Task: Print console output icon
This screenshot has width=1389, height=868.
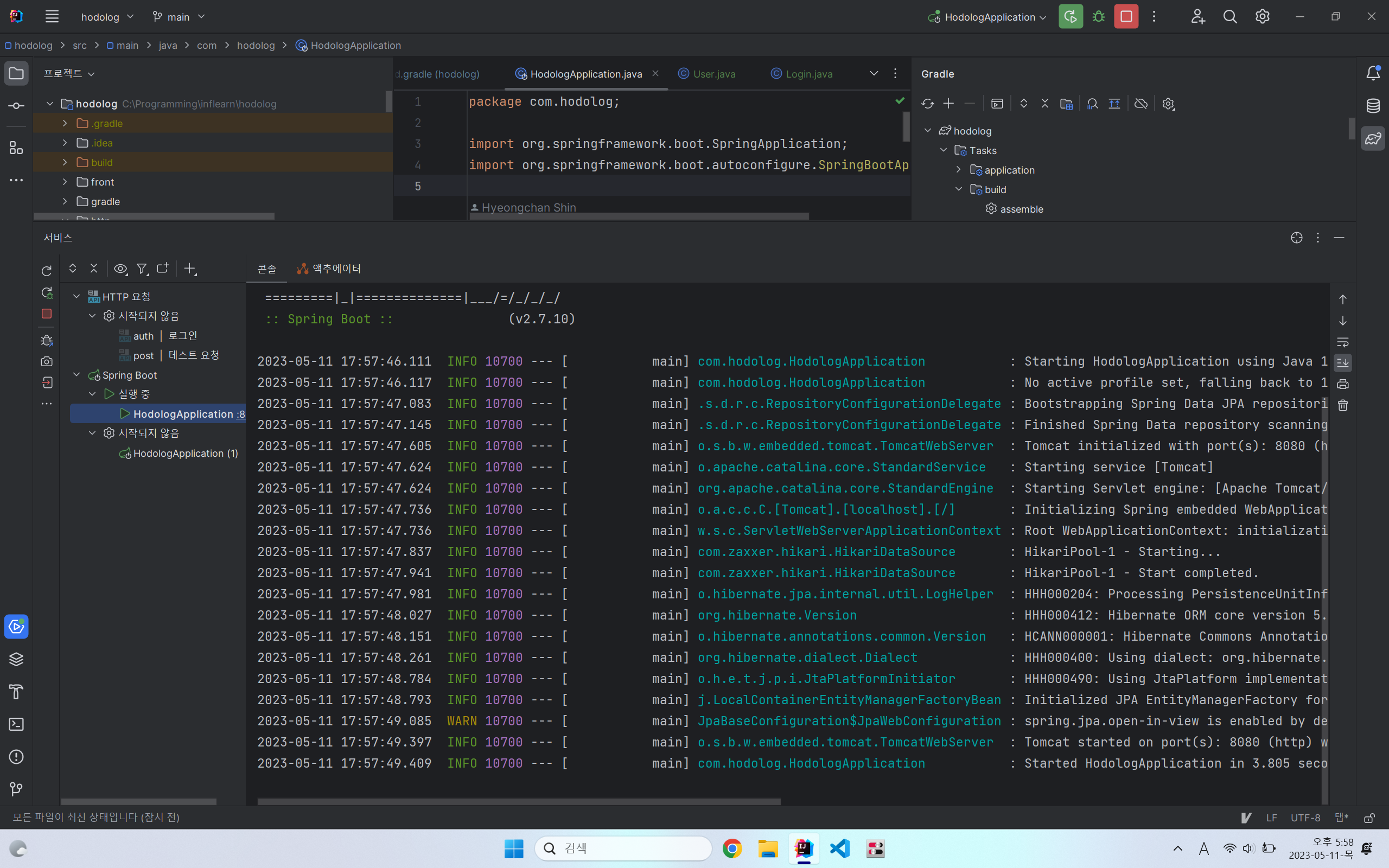Action: tap(1343, 384)
